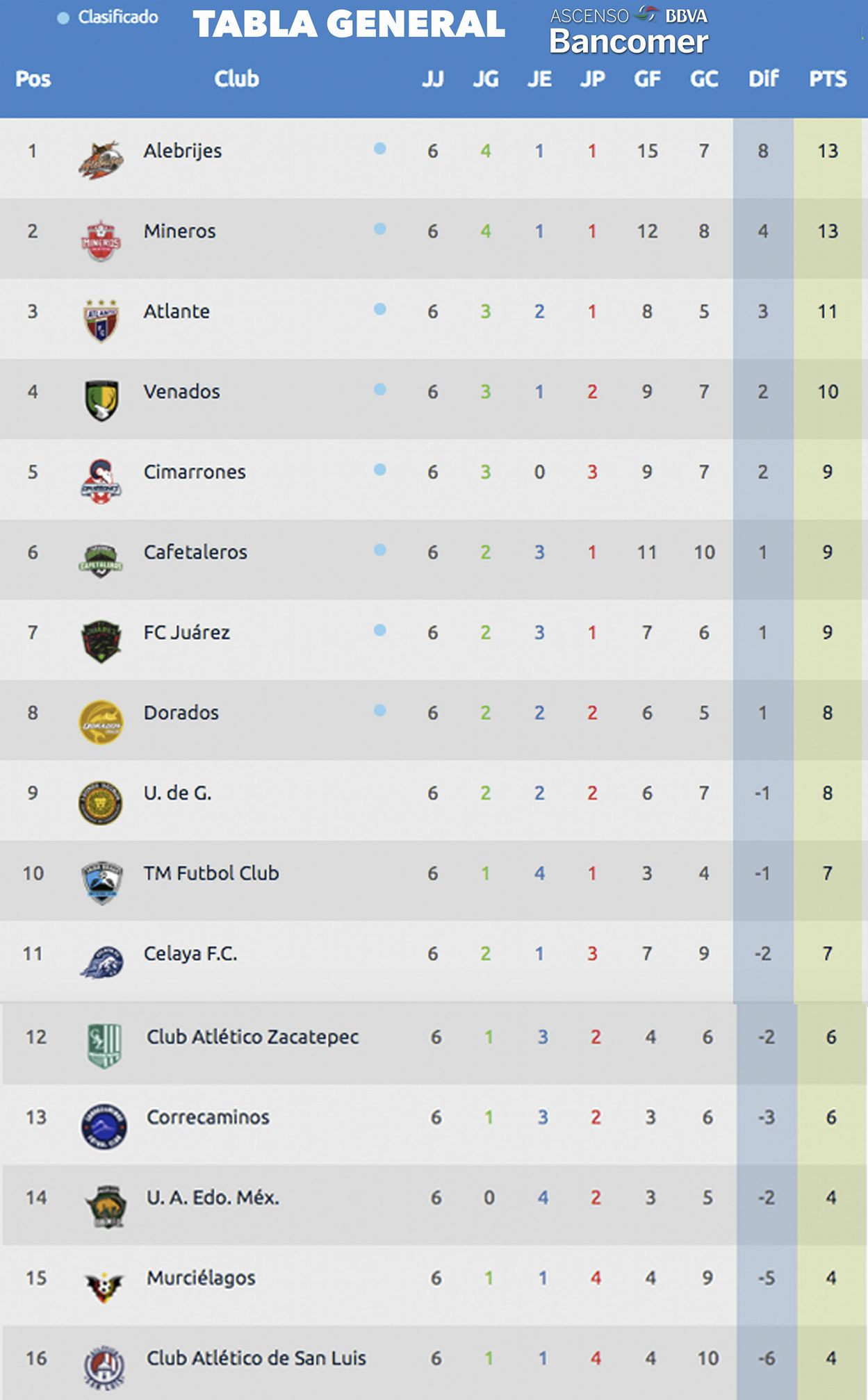Click the Ascenso BBVA Bancomer logo
Screen dimensions: 868x1400
pos(629,32)
